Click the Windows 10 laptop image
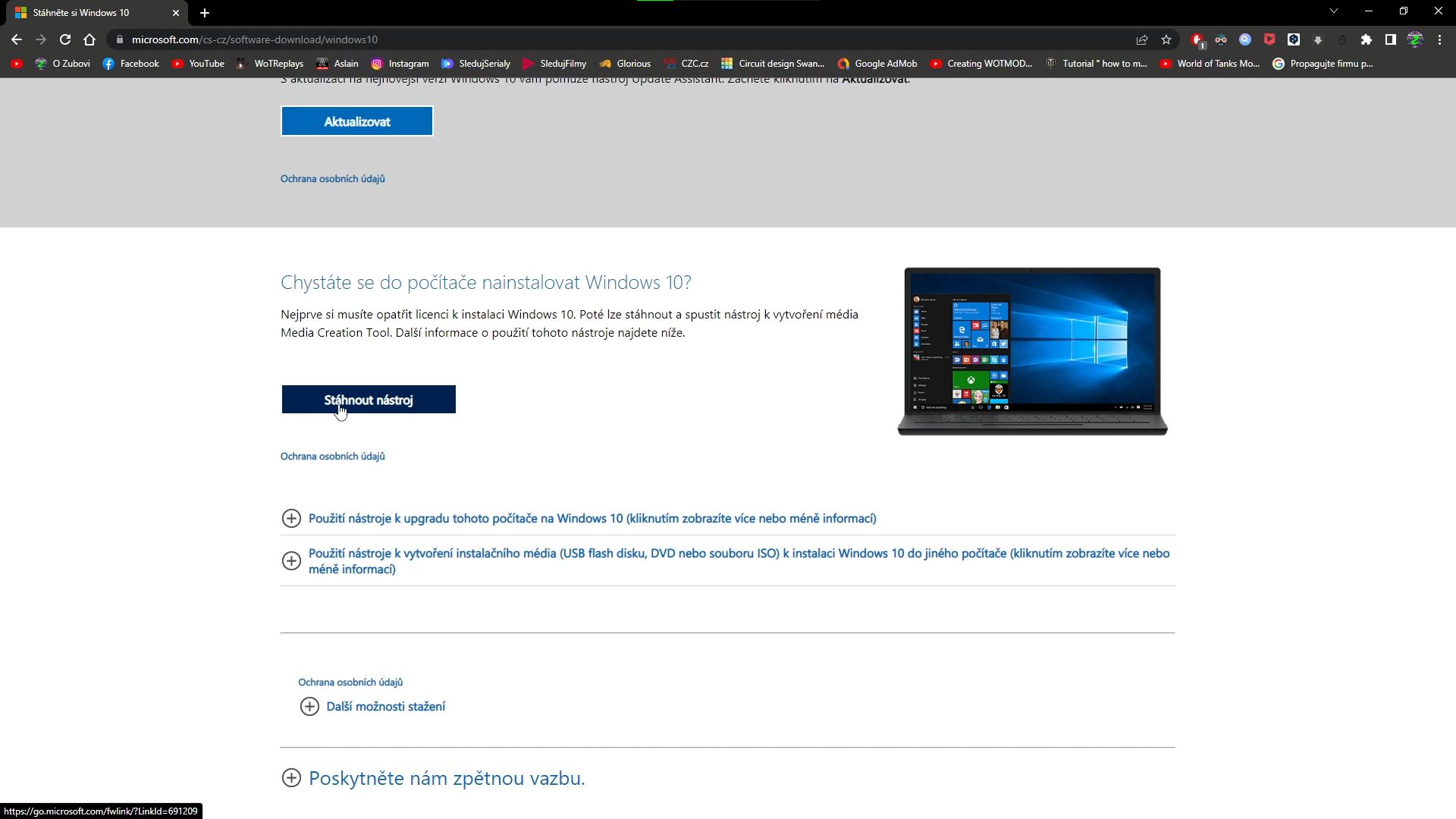 (x=1032, y=351)
